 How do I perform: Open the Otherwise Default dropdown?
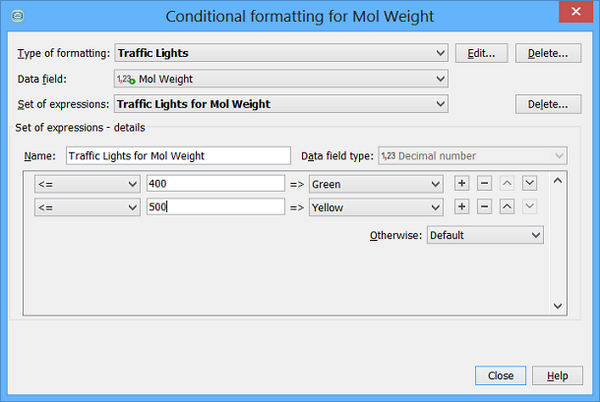click(485, 235)
